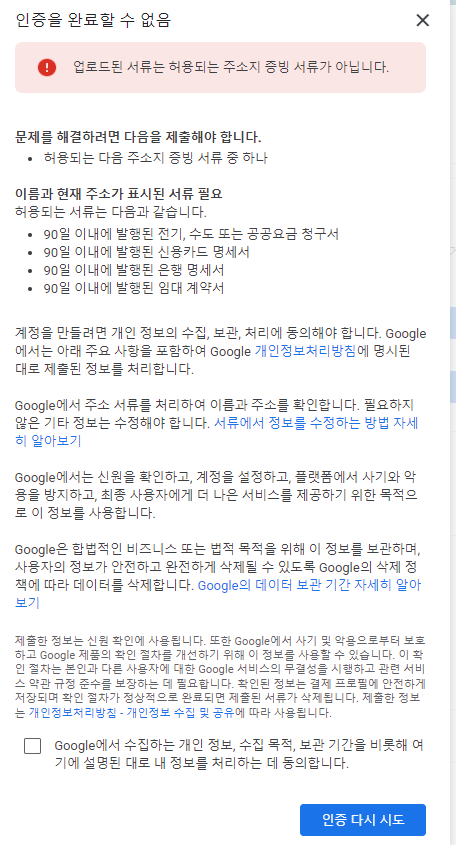This screenshot has width=456, height=845.
Task: Select the 신용카드 명세서 bullet item
Action: click(x=147, y=252)
